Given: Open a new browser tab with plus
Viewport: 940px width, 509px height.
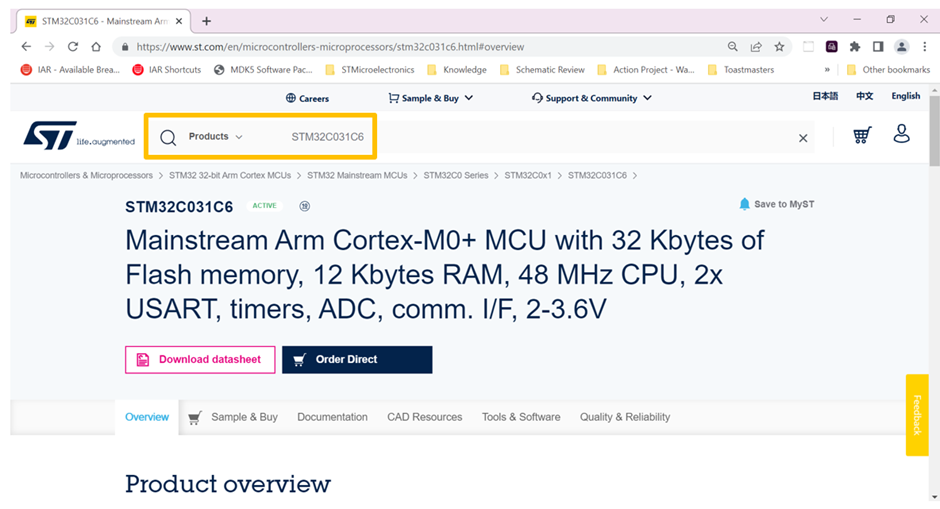Looking at the screenshot, I should point(206,21).
